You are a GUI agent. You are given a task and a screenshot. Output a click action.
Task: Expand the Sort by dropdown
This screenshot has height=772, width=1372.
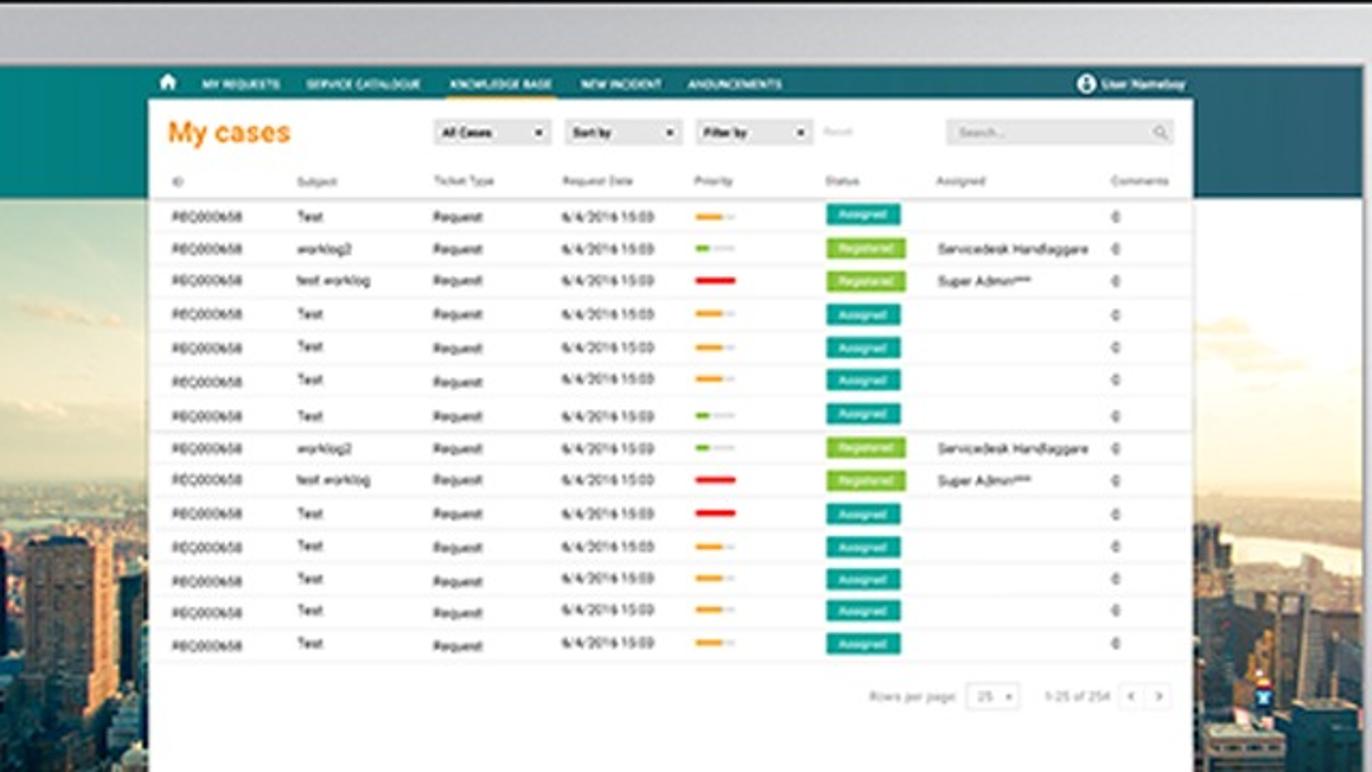click(623, 132)
